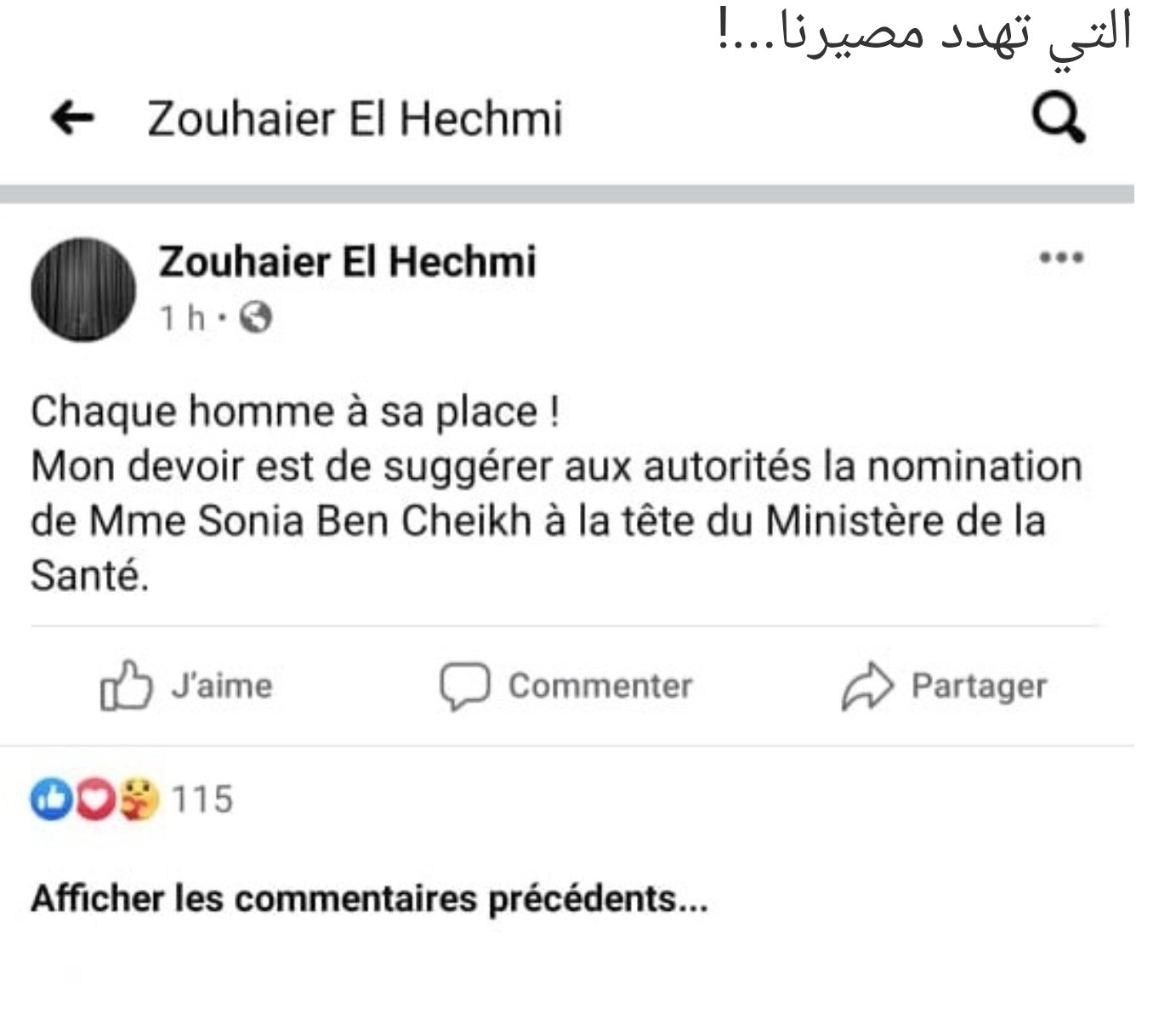Click the Partager share arrow icon
Screen dimensions: 1176x1013
[x=866, y=686]
